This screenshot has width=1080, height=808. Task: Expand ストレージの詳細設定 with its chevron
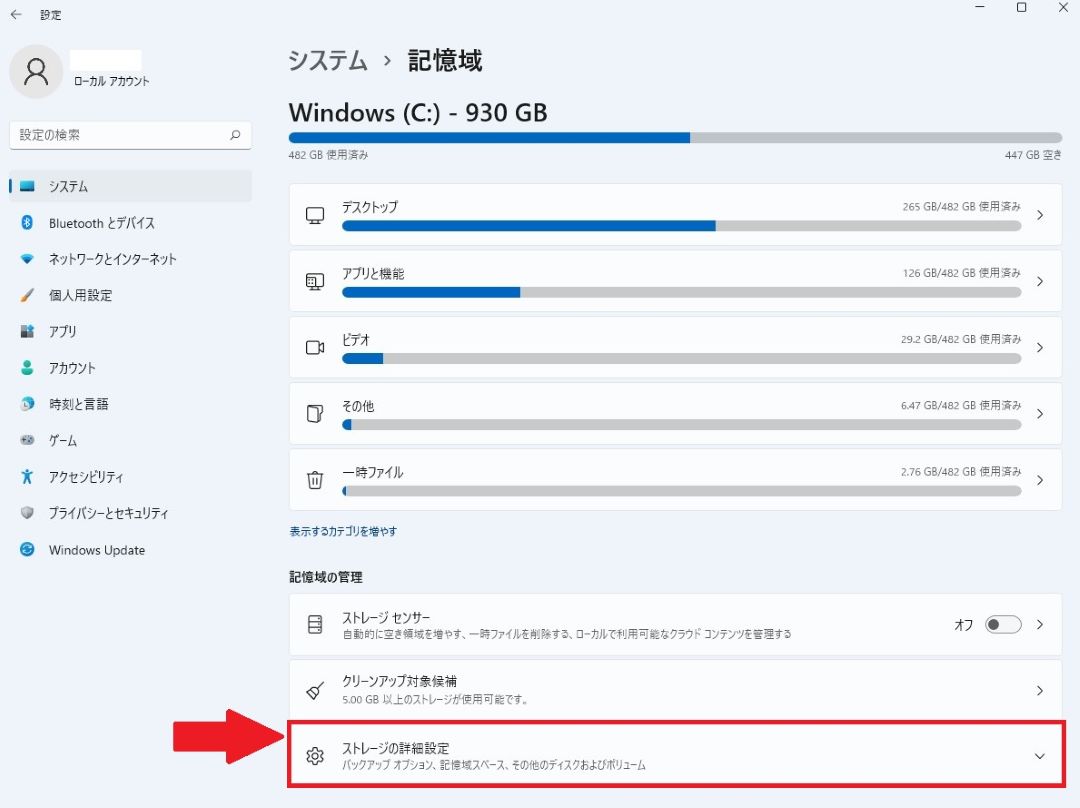(x=1038, y=754)
